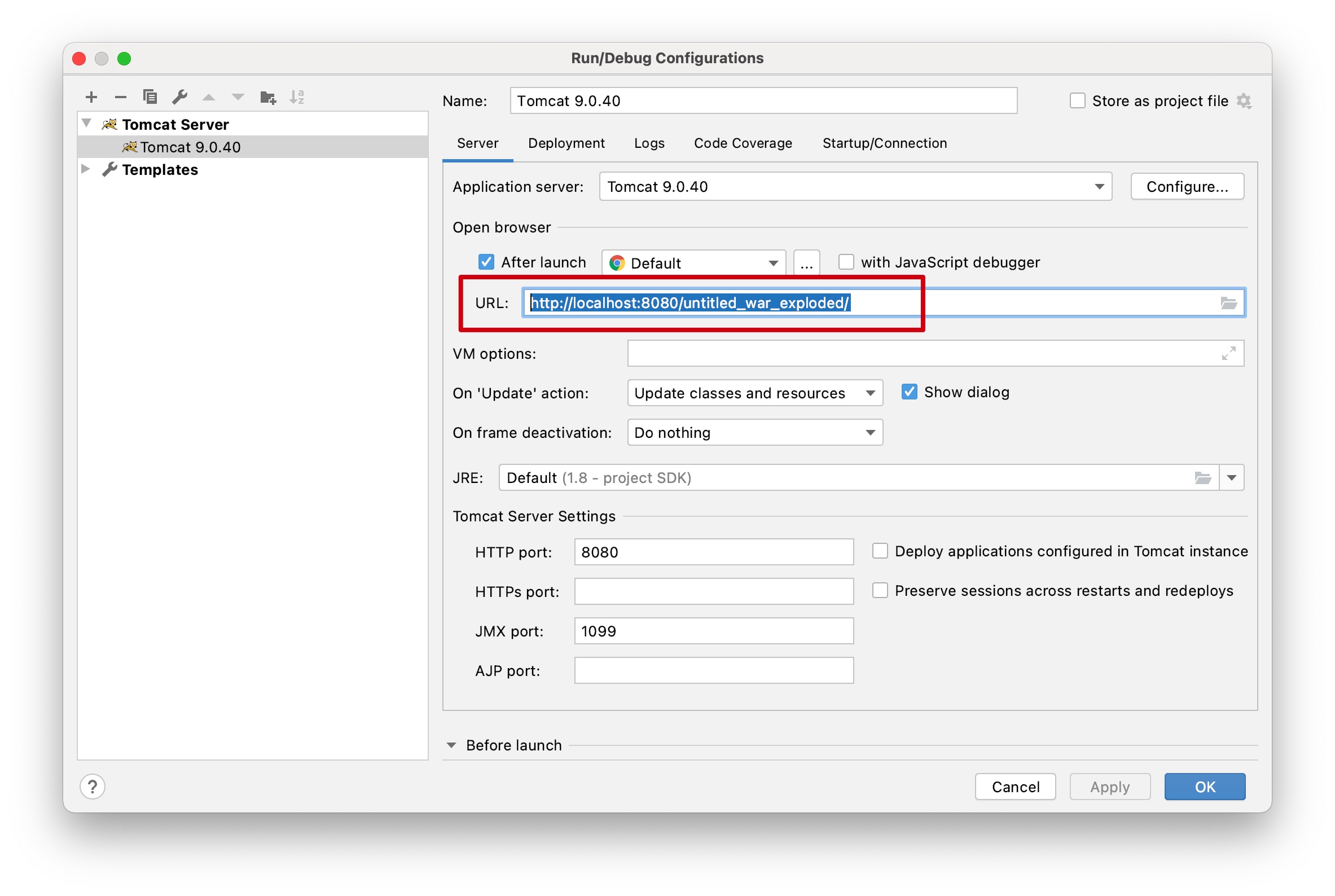
Task: Click the JMX port field
Action: pyautogui.click(x=714, y=631)
